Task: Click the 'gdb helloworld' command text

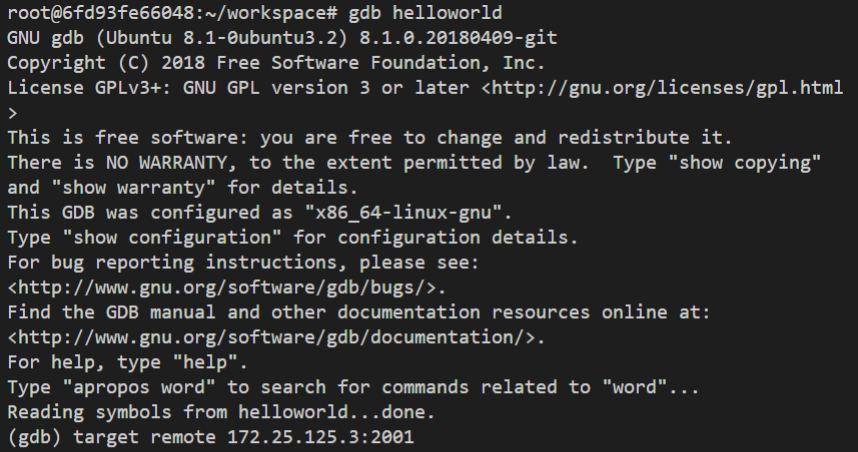Action: tap(425, 13)
